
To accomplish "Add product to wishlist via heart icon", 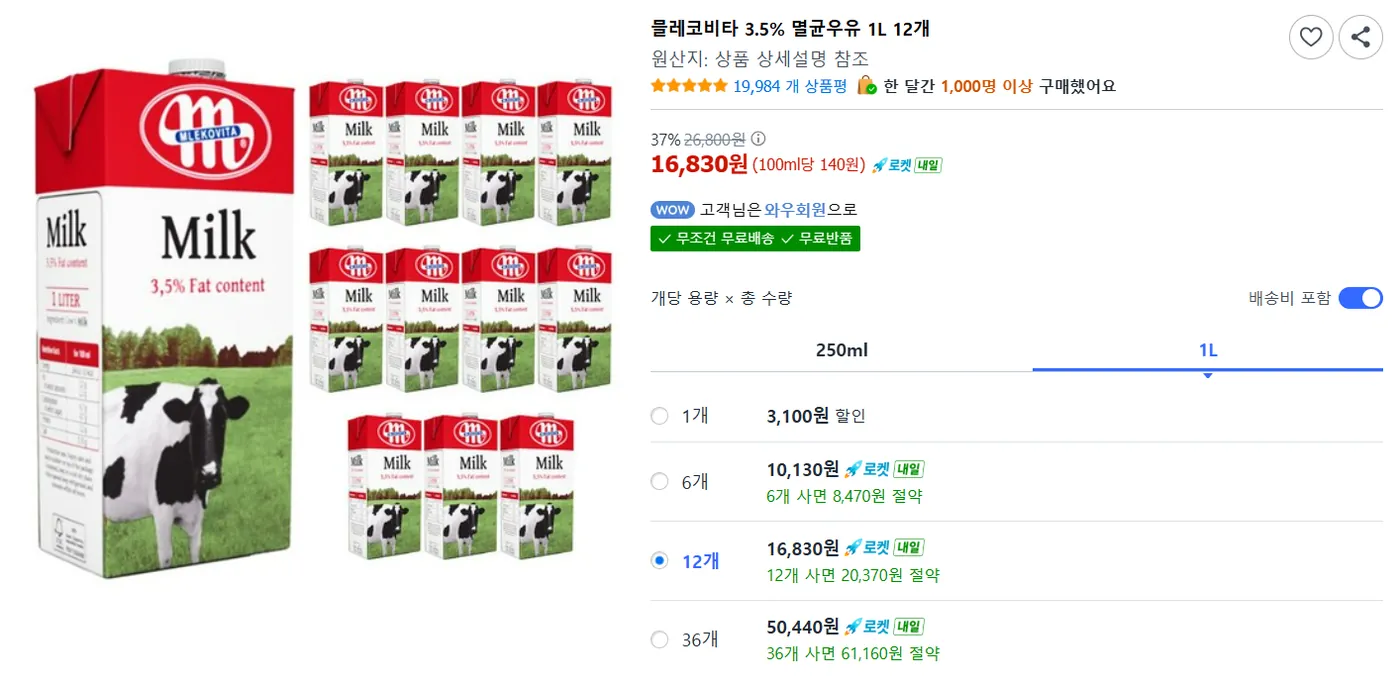I will (x=1311, y=37).
